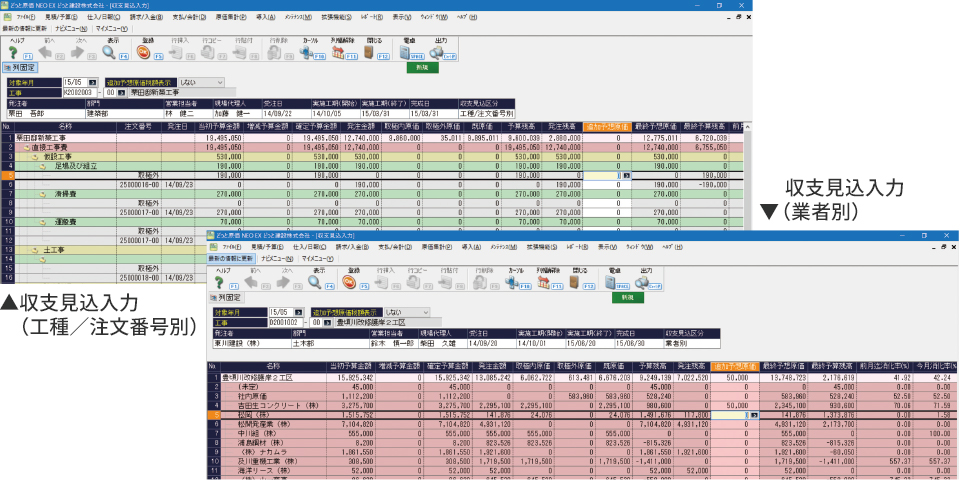
Task: Select 社内原価 row in front window
Action: (x=582, y=396)
